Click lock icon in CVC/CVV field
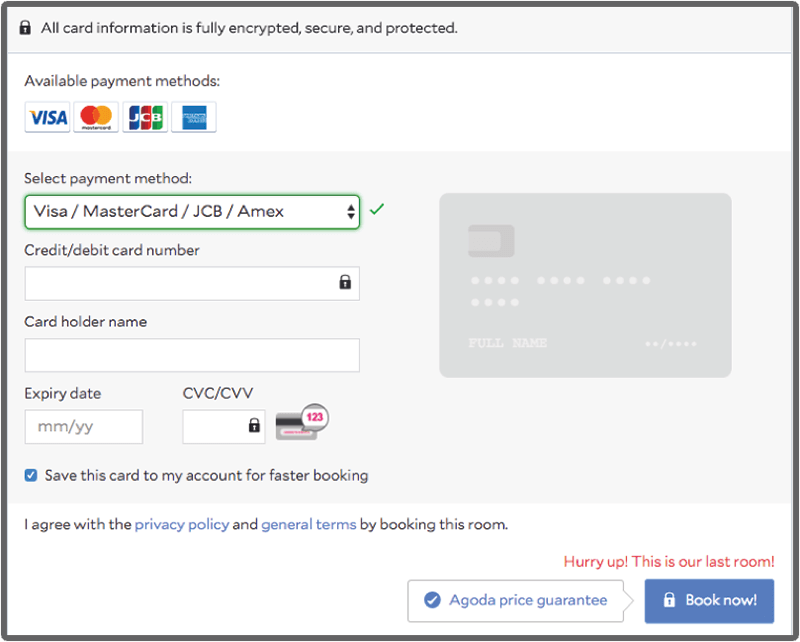 click(254, 426)
